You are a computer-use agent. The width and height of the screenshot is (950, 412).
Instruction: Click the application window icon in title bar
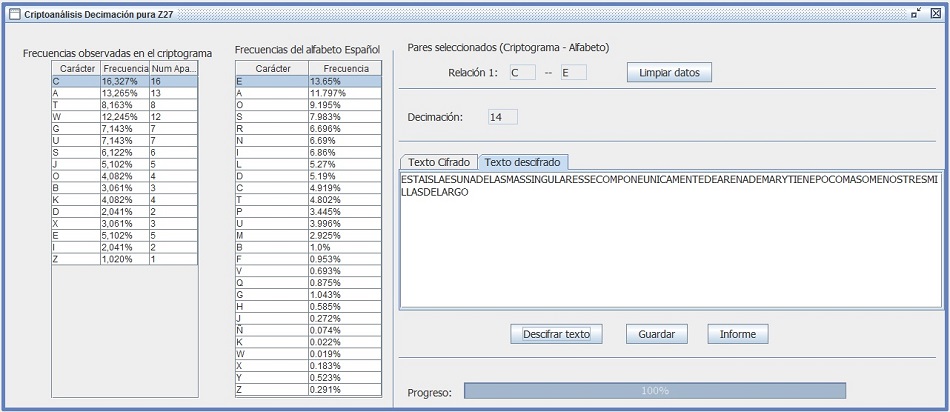point(14,15)
